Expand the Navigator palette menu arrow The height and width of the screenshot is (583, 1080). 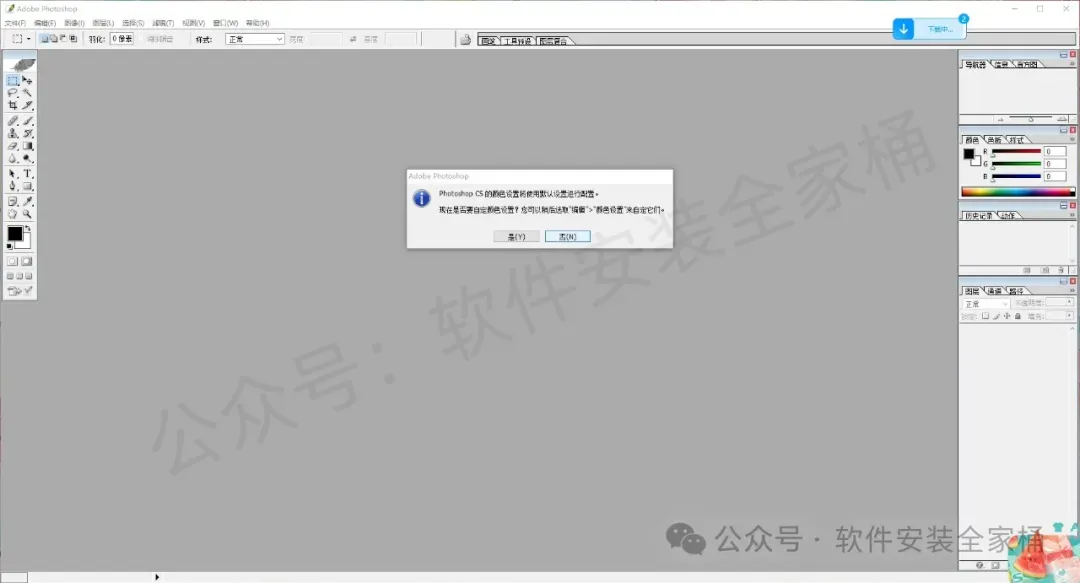(1072, 64)
